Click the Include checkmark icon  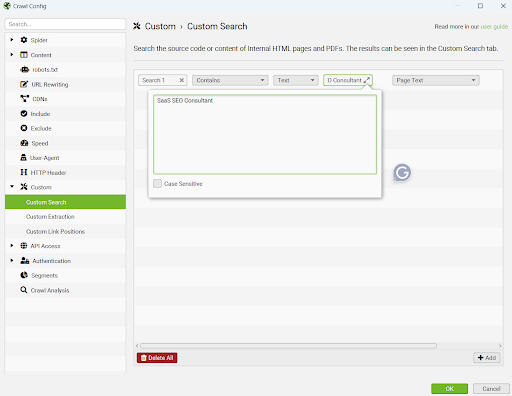(24, 114)
